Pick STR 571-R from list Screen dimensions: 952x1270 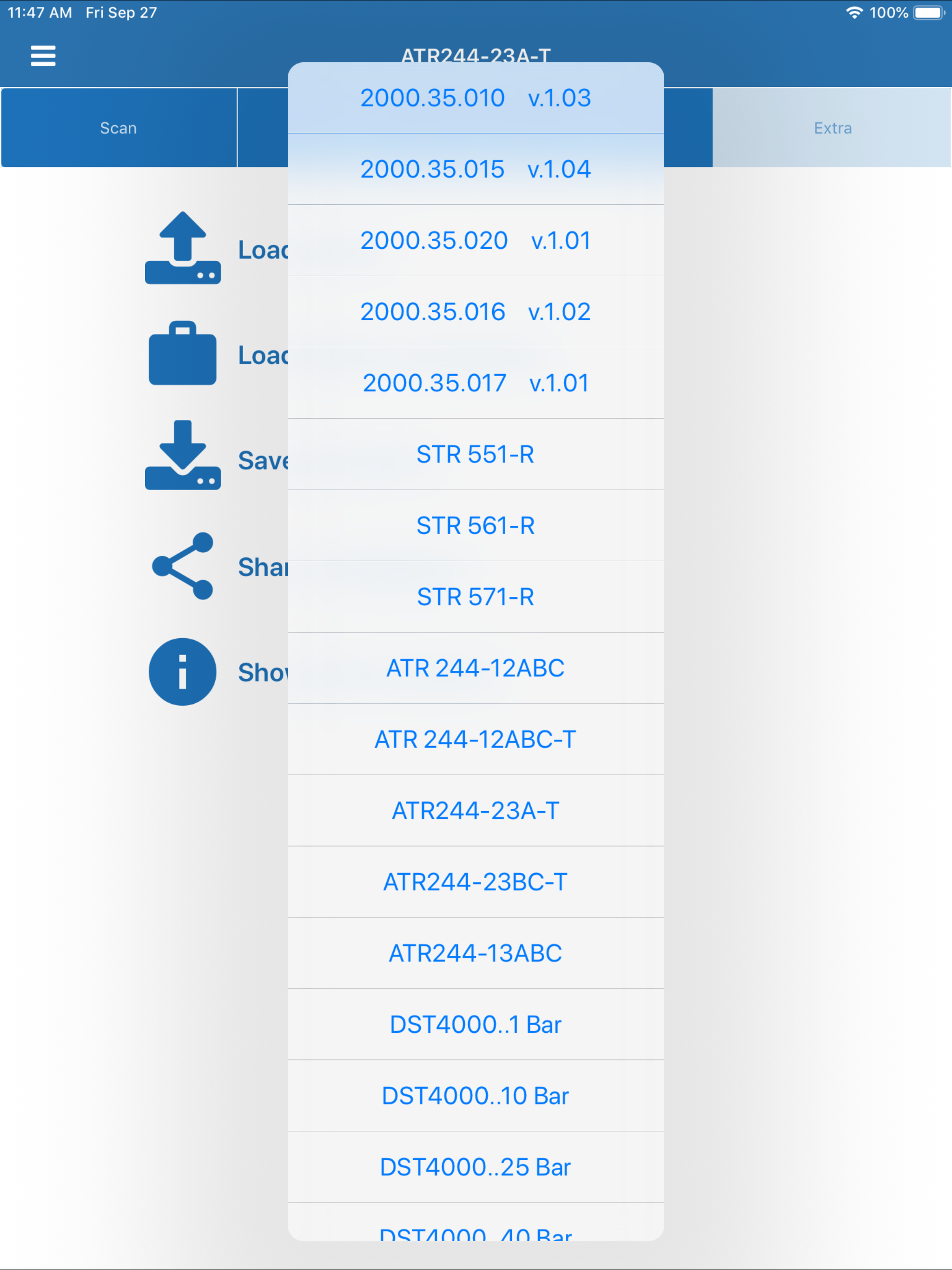click(476, 596)
